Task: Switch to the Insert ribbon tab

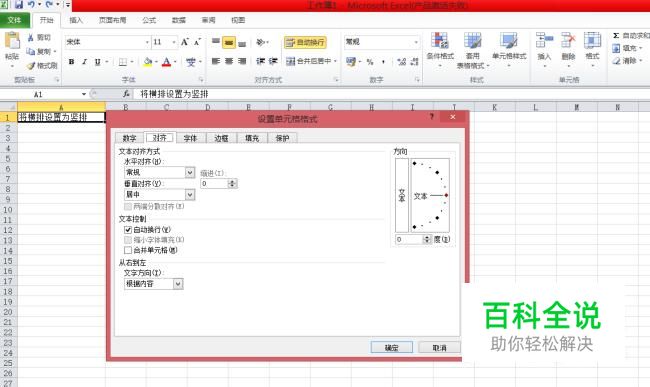Action: coord(76,20)
